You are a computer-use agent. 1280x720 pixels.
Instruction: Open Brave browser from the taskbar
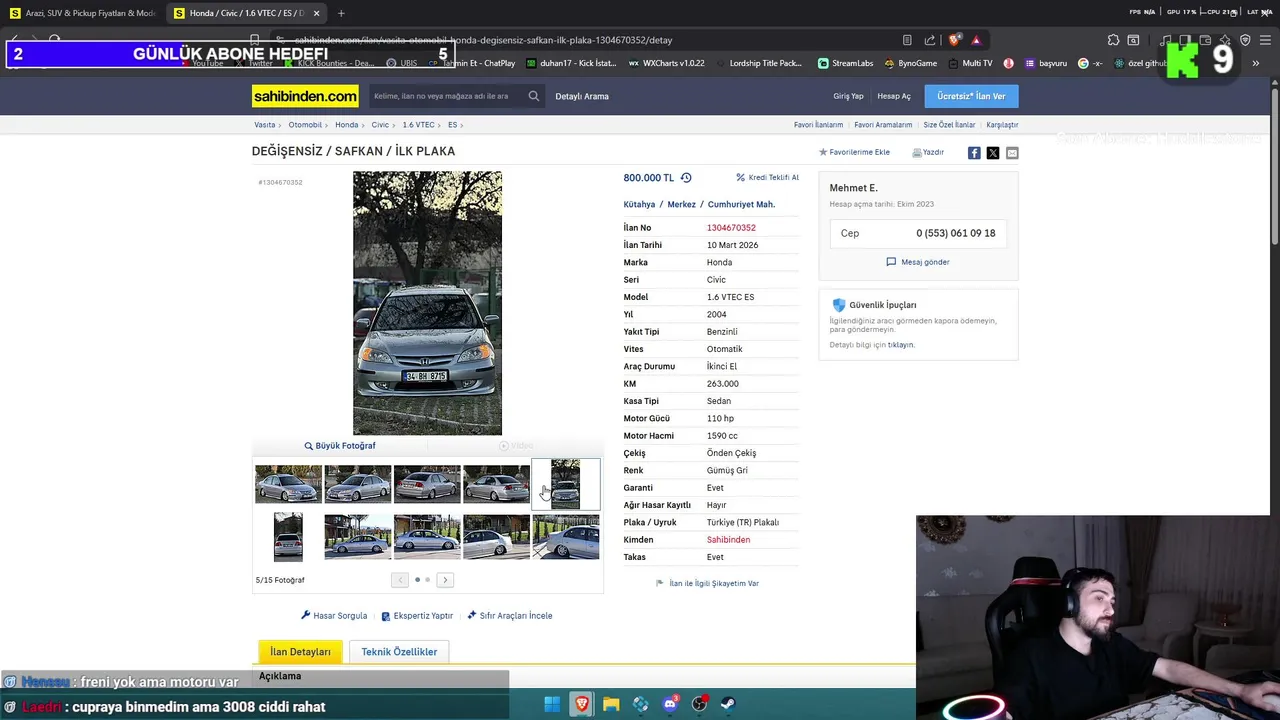point(582,704)
